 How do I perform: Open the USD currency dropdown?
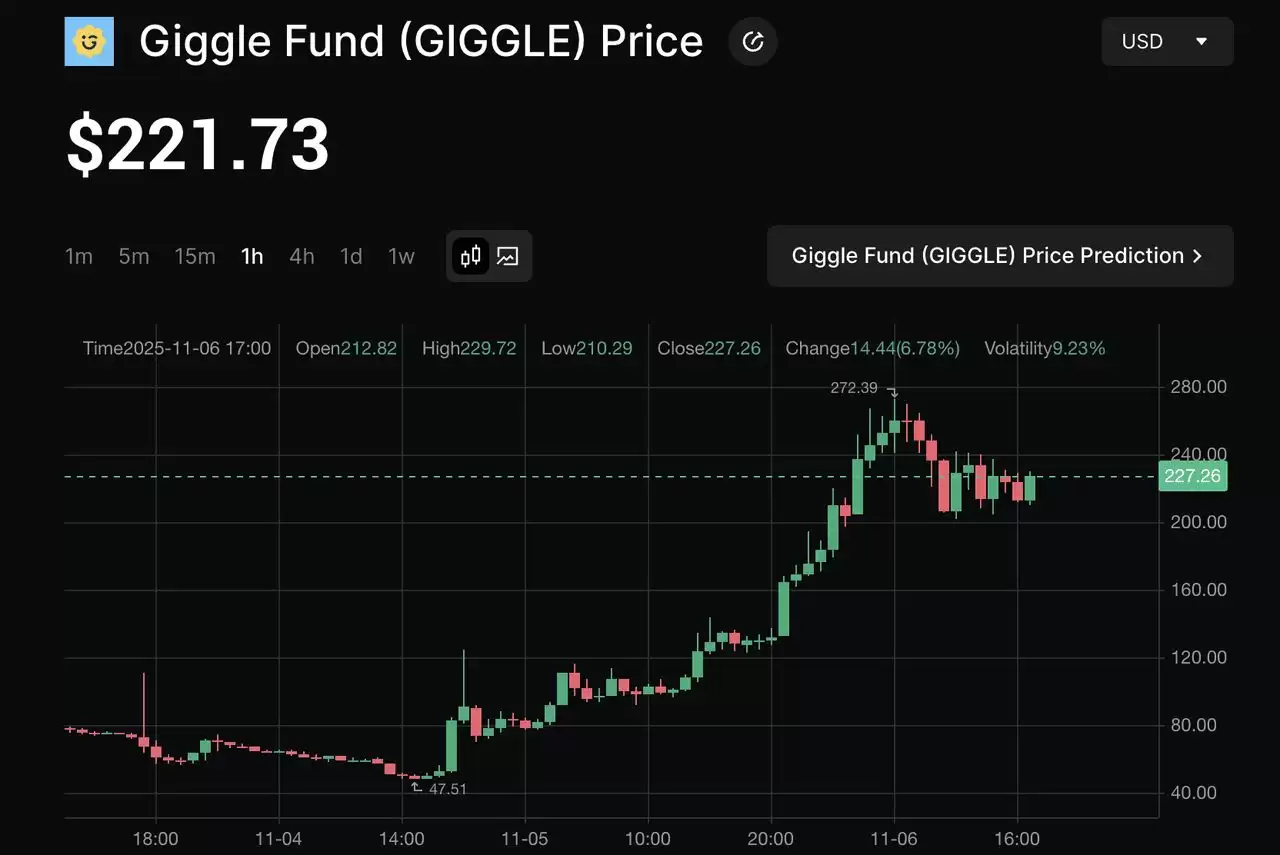(1166, 41)
